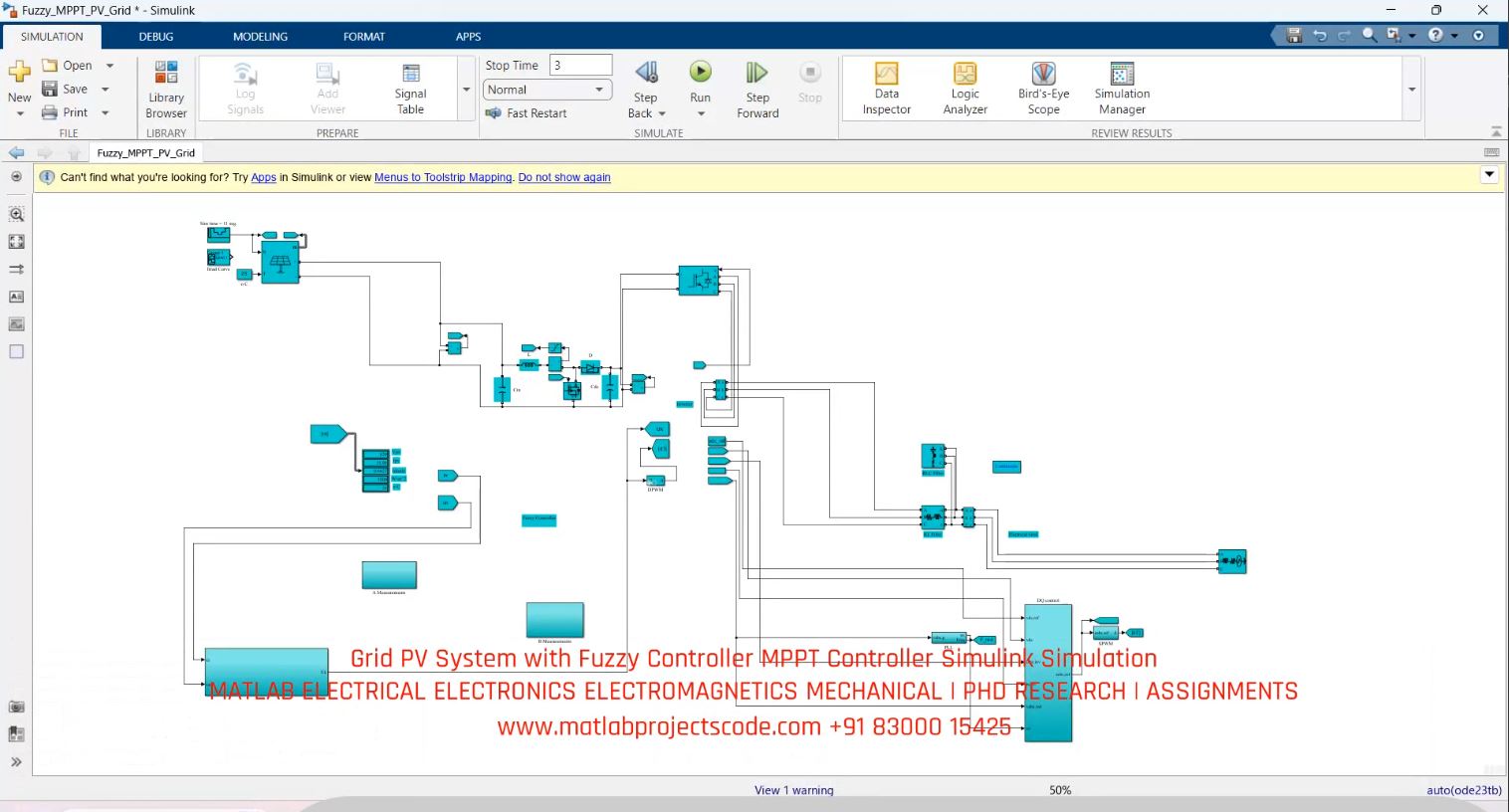Expand the Prepare gallery dropdown

[466, 89]
